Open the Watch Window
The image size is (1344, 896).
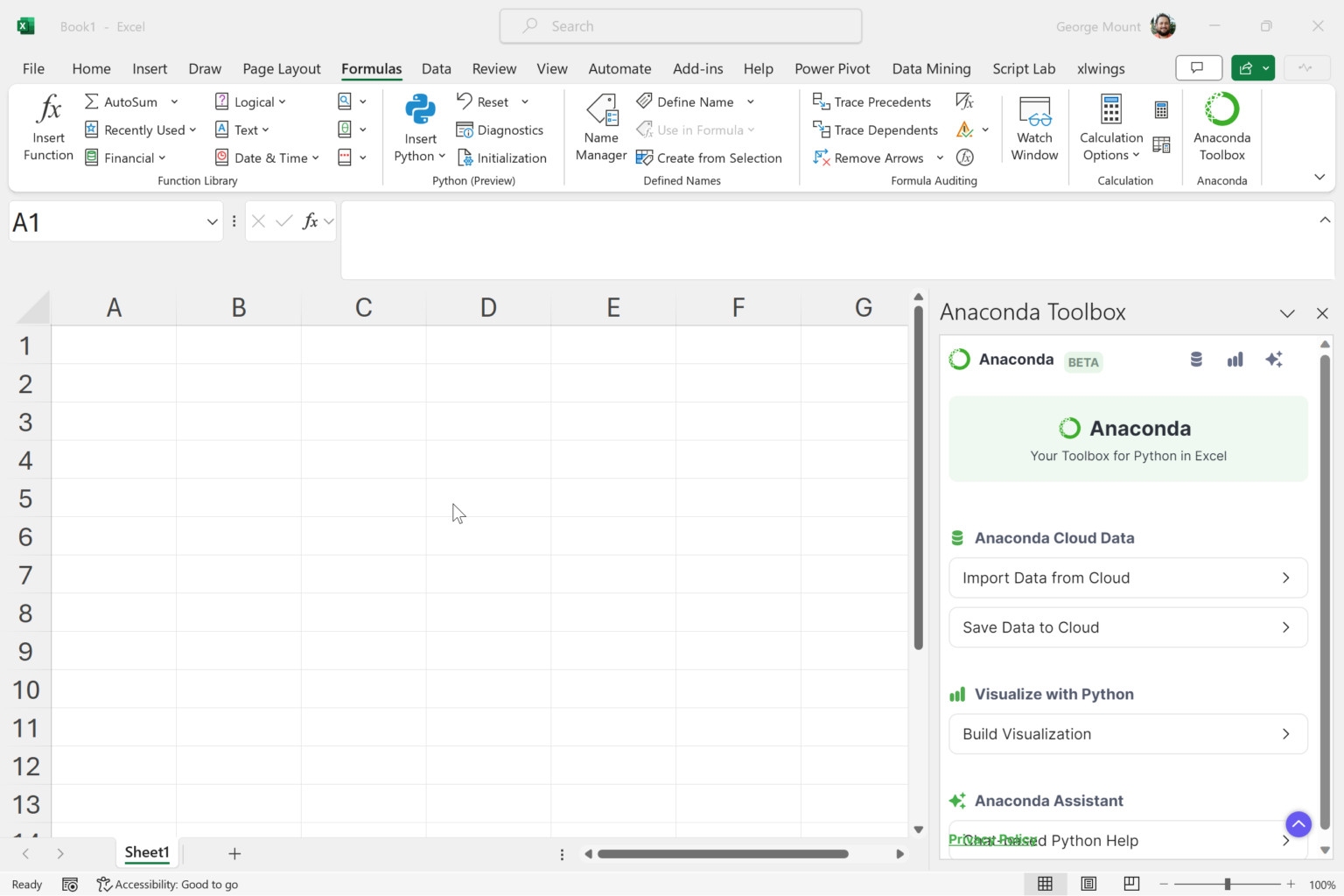(x=1034, y=129)
